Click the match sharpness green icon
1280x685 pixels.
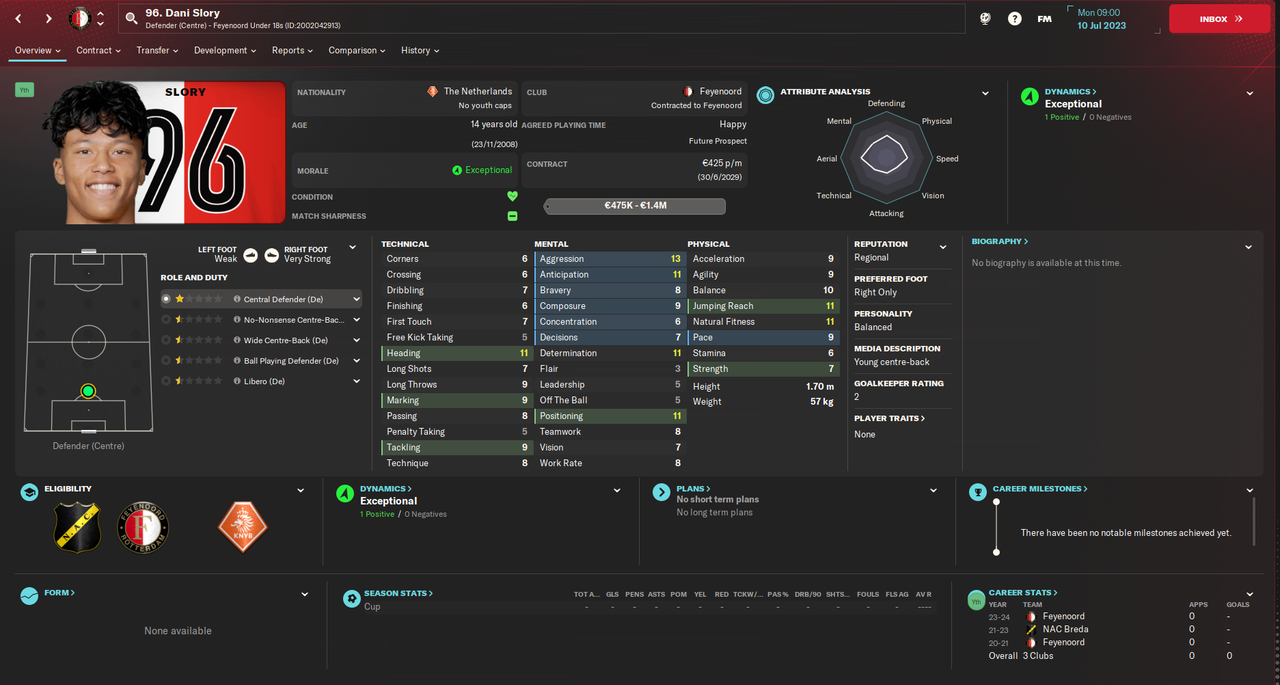point(512,216)
